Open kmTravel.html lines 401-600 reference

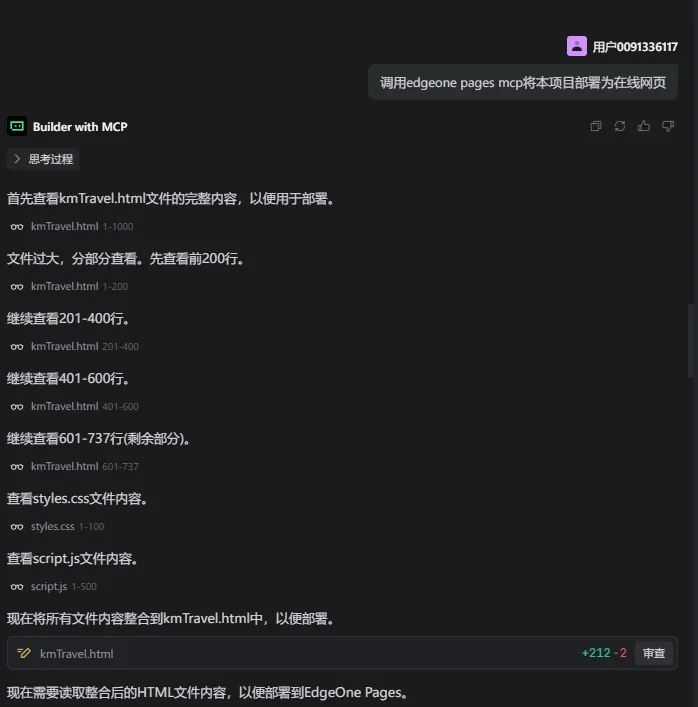point(75,406)
